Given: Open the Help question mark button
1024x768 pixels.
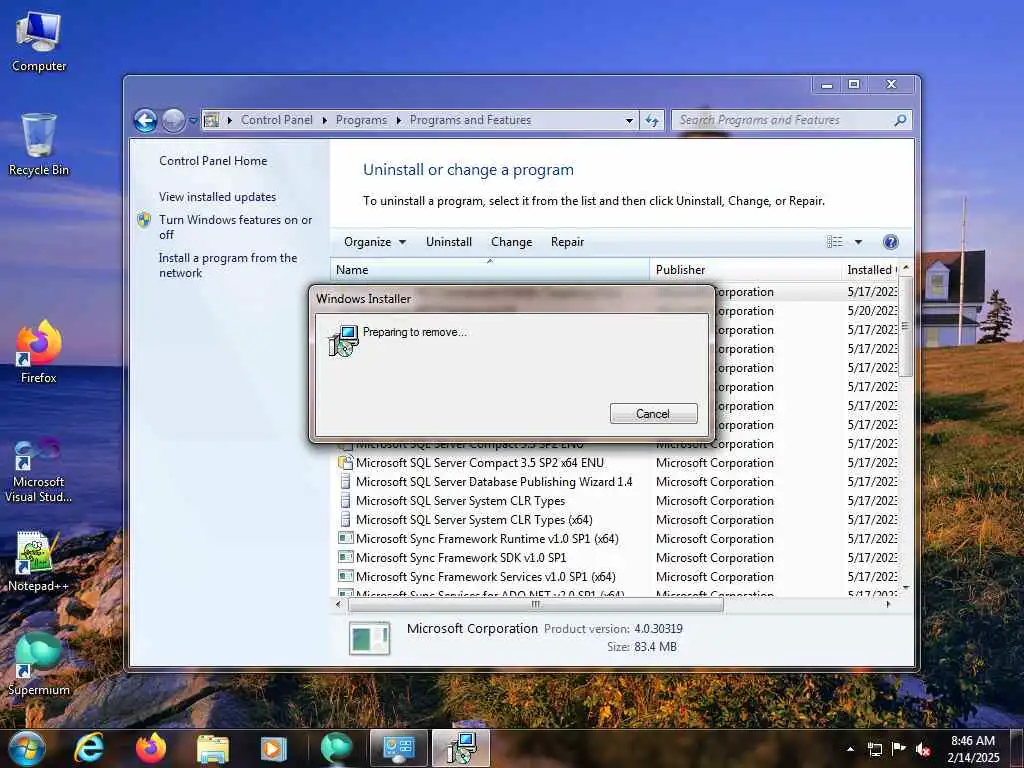Looking at the screenshot, I should pos(890,242).
